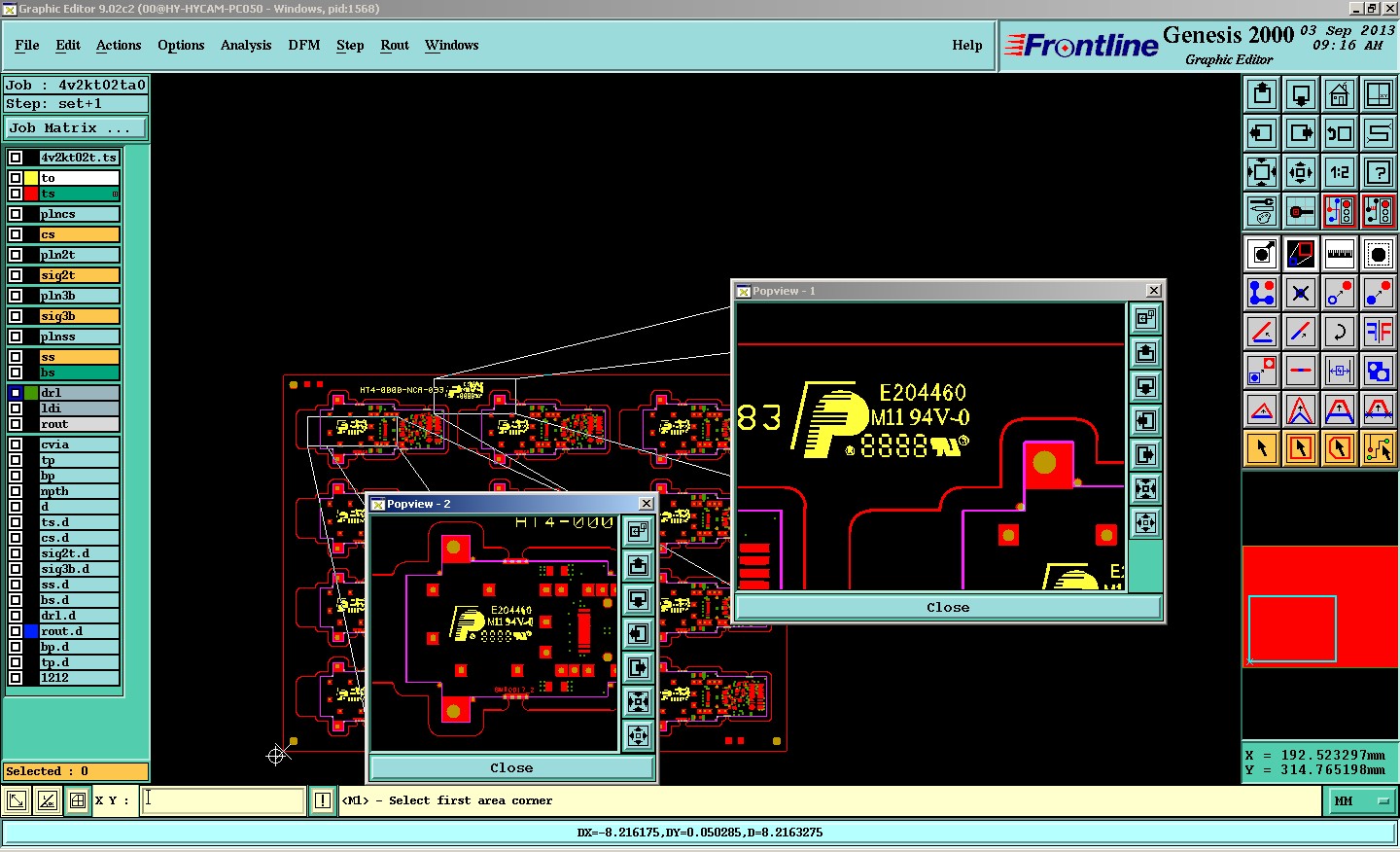The height and width of the screenshot is (852, 1400).
Task: Click the feature selection filter octagon icon
Action: 1379,255
